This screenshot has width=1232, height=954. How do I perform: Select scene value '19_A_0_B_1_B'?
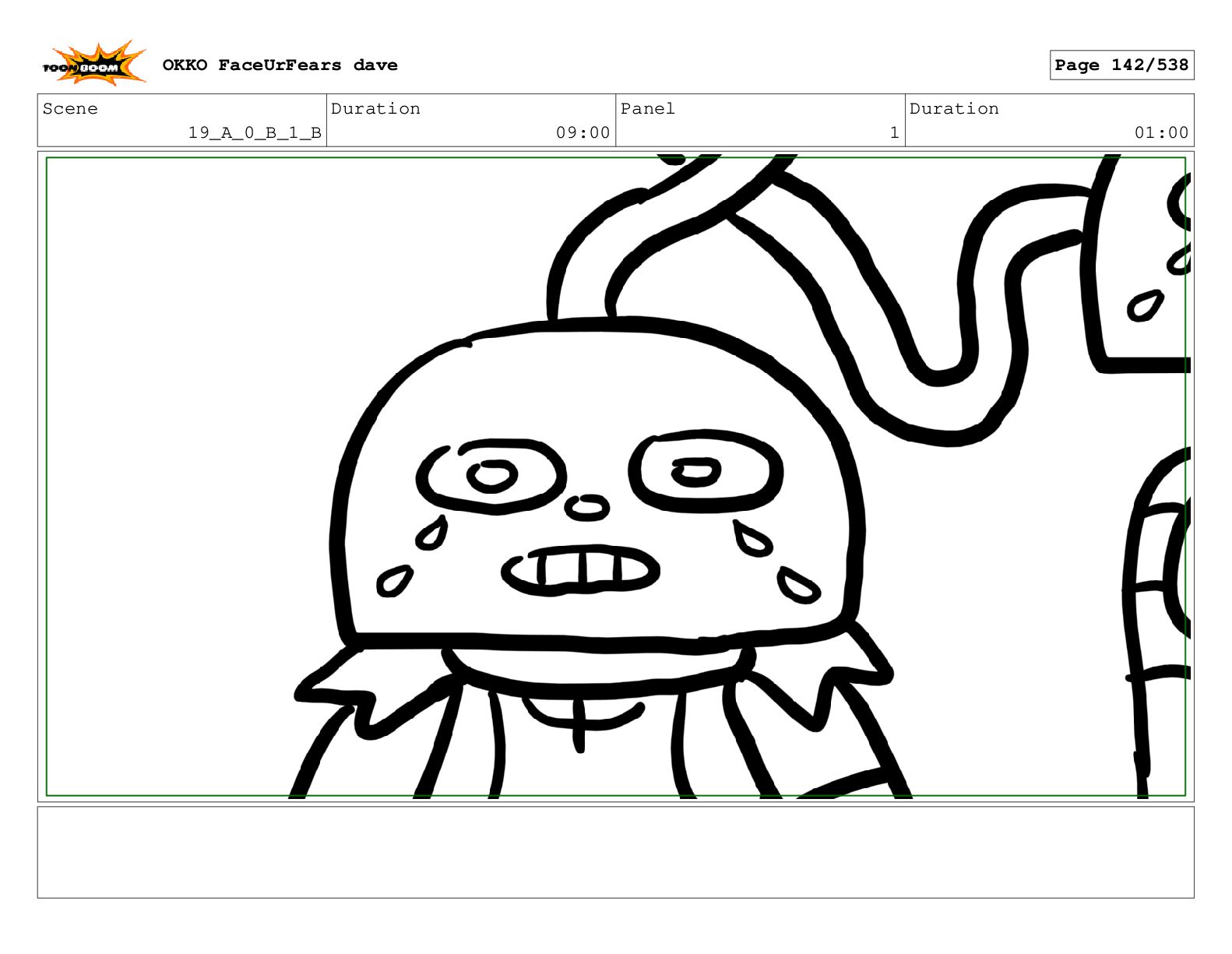point(255,133)
